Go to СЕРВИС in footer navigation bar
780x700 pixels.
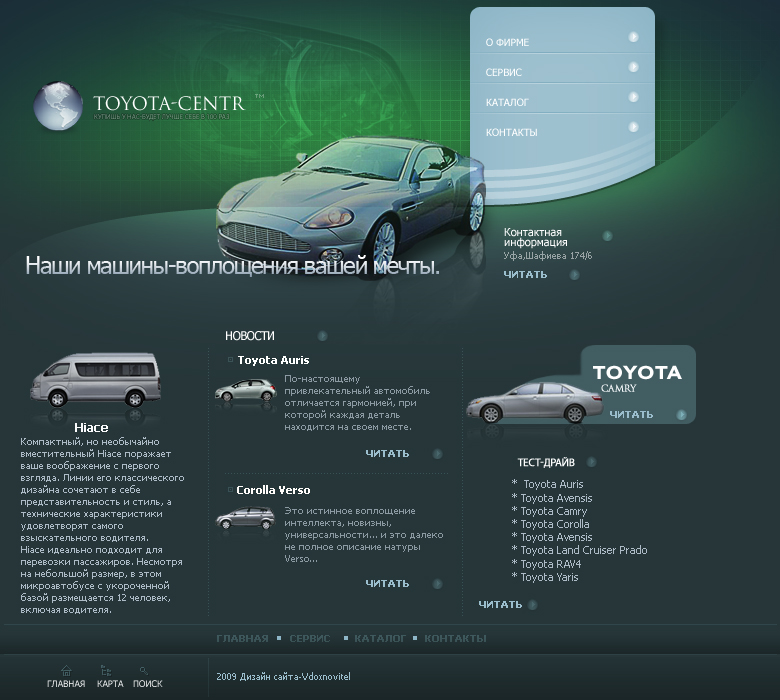pyautogui.click(x=310, y=638)
